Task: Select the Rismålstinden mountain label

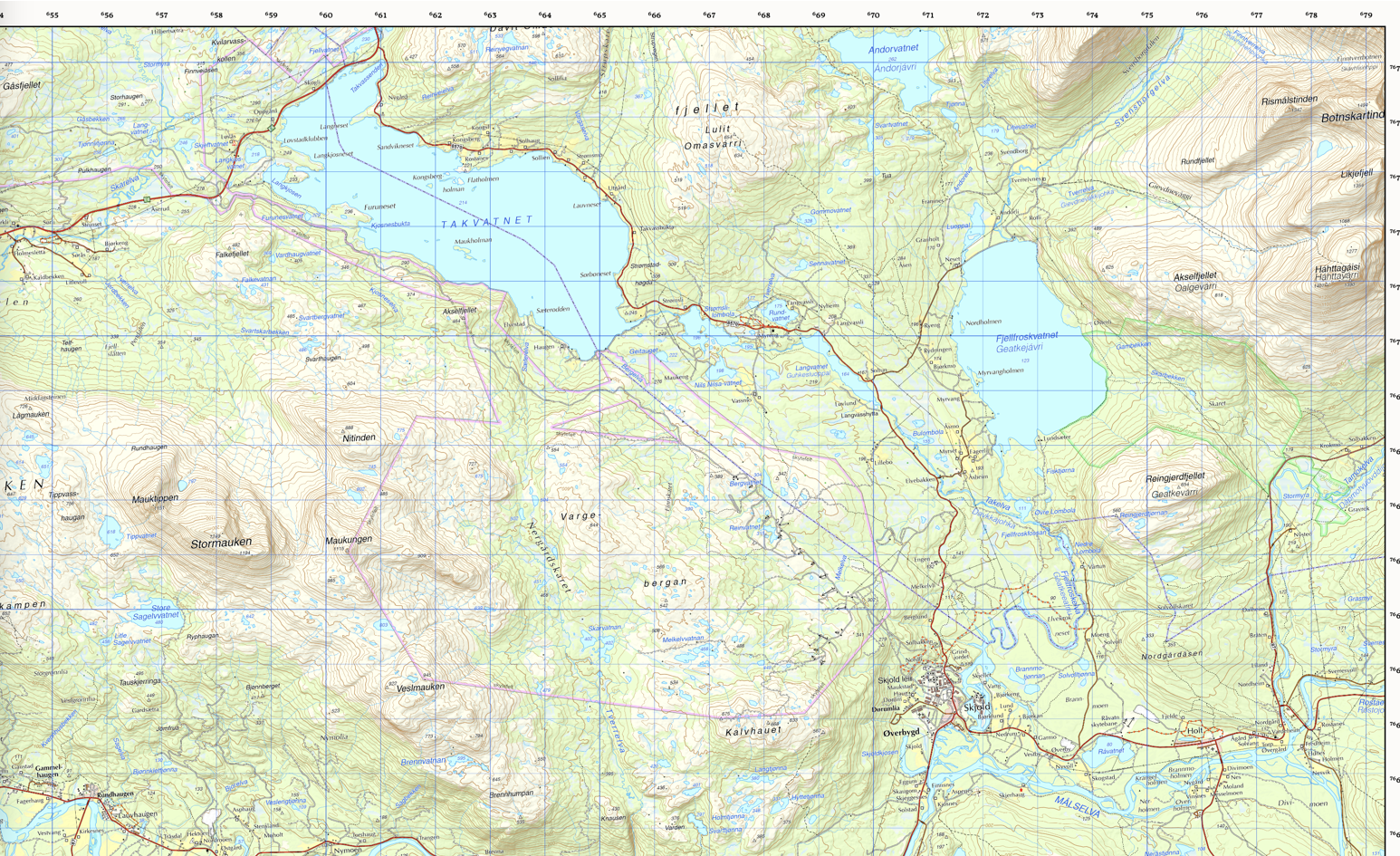Action: [x=1289, y=101]
